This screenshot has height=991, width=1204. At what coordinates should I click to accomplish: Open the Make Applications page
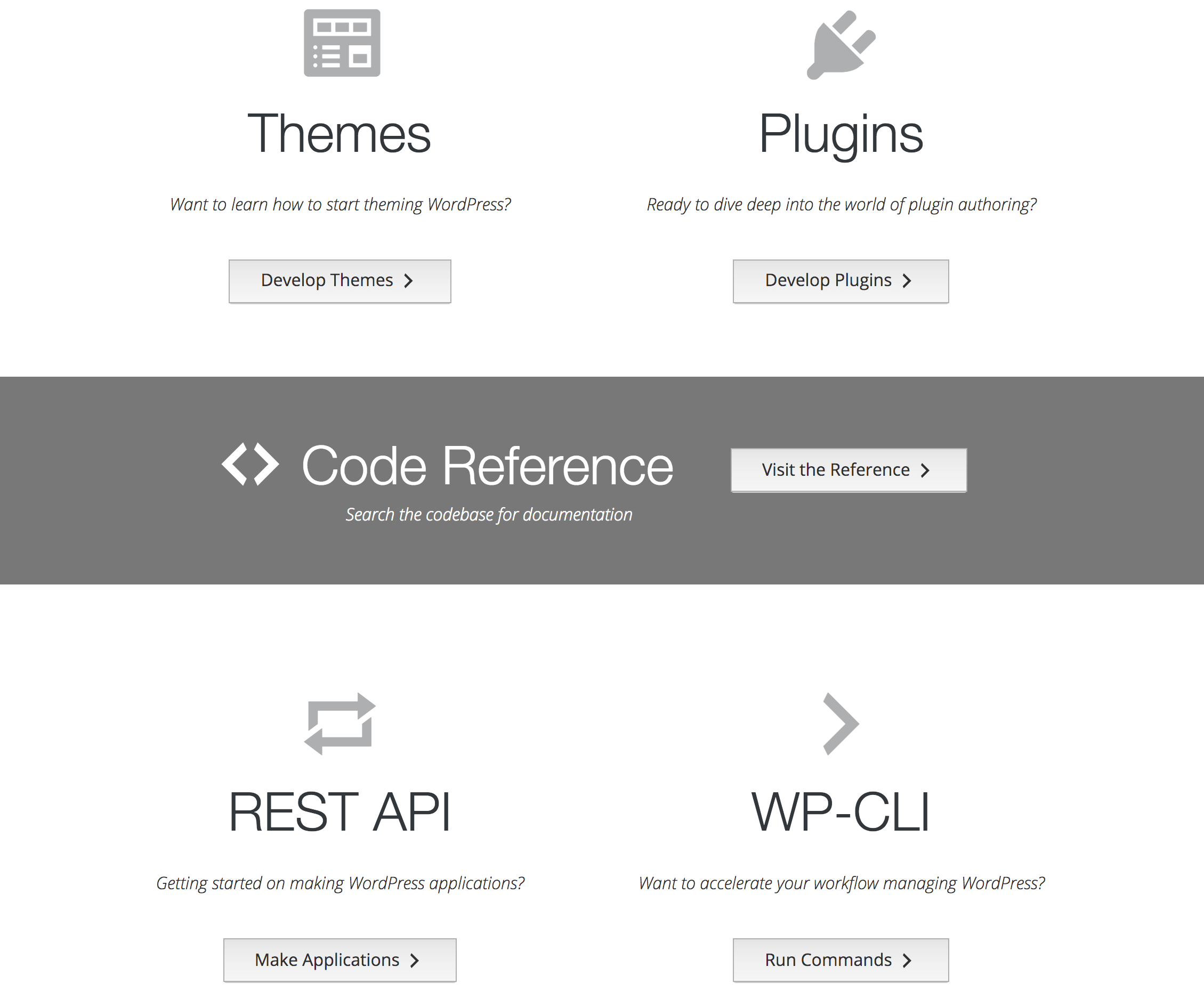click(x=340, y=960)
